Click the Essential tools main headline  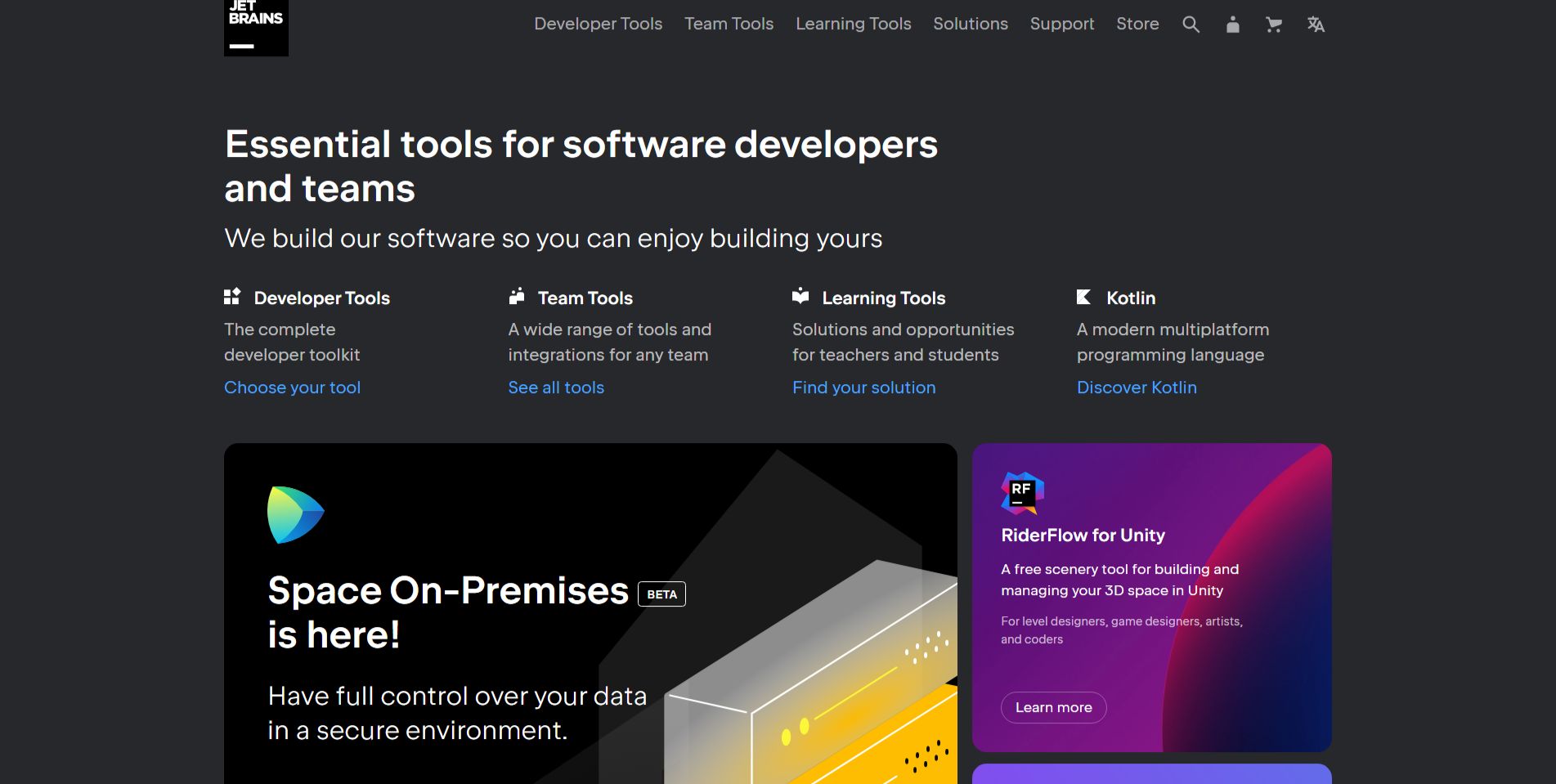581,166
